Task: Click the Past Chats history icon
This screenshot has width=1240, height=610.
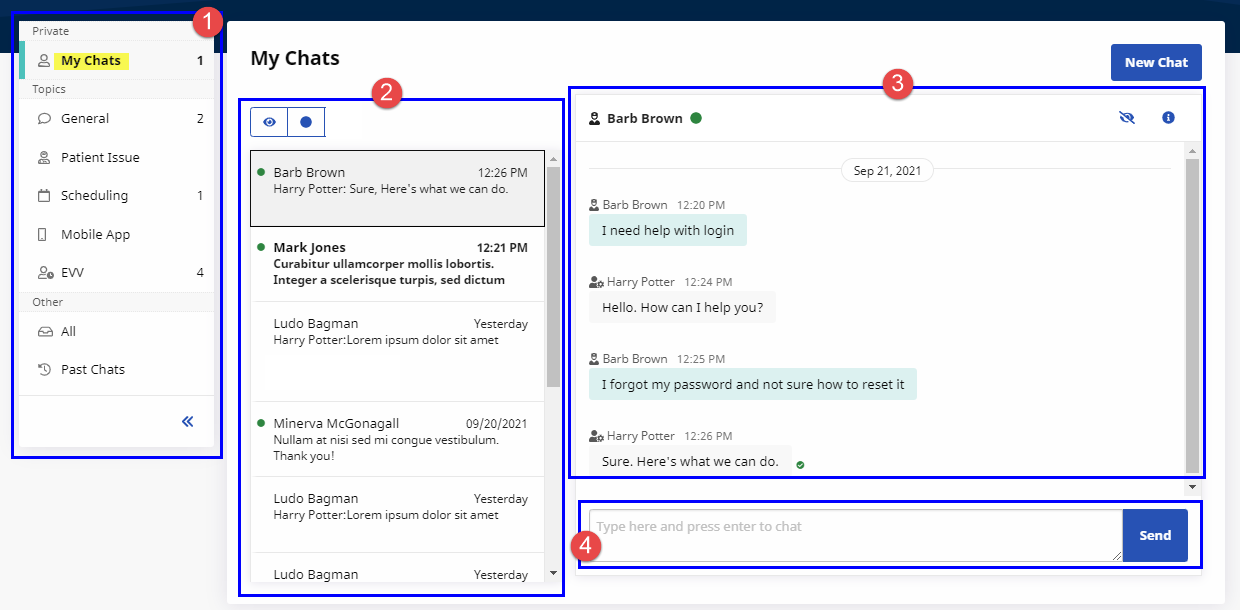Action: point(44,370)
